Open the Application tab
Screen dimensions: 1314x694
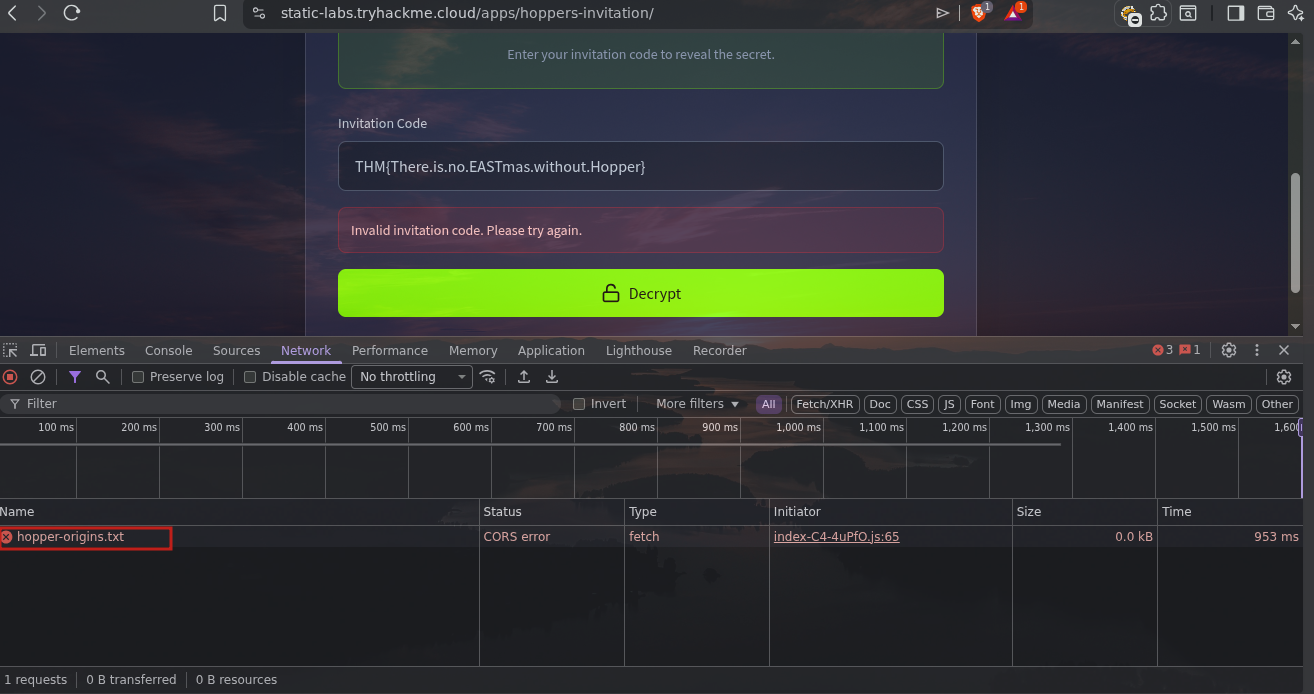(x=550, y=350)
